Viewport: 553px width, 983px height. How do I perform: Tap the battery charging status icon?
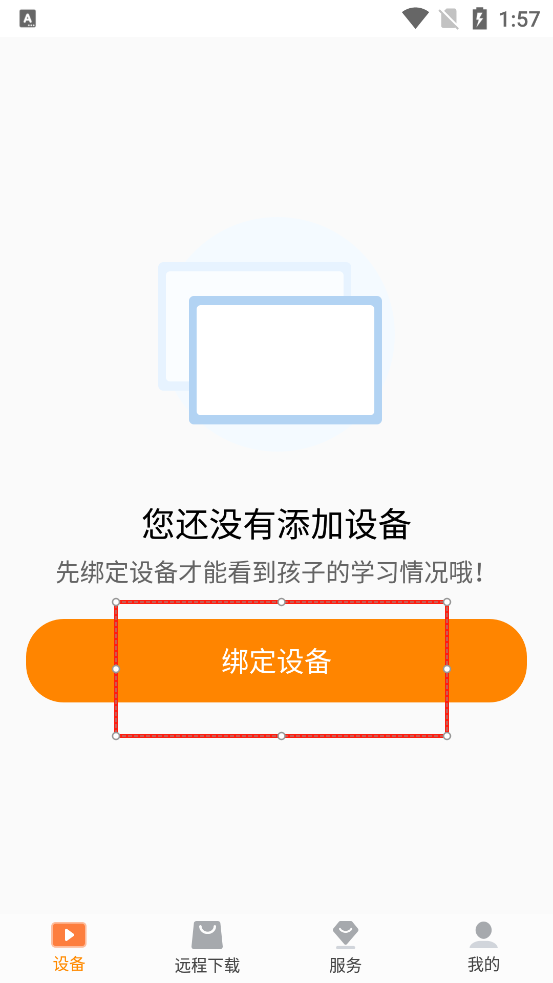point(479,19)
